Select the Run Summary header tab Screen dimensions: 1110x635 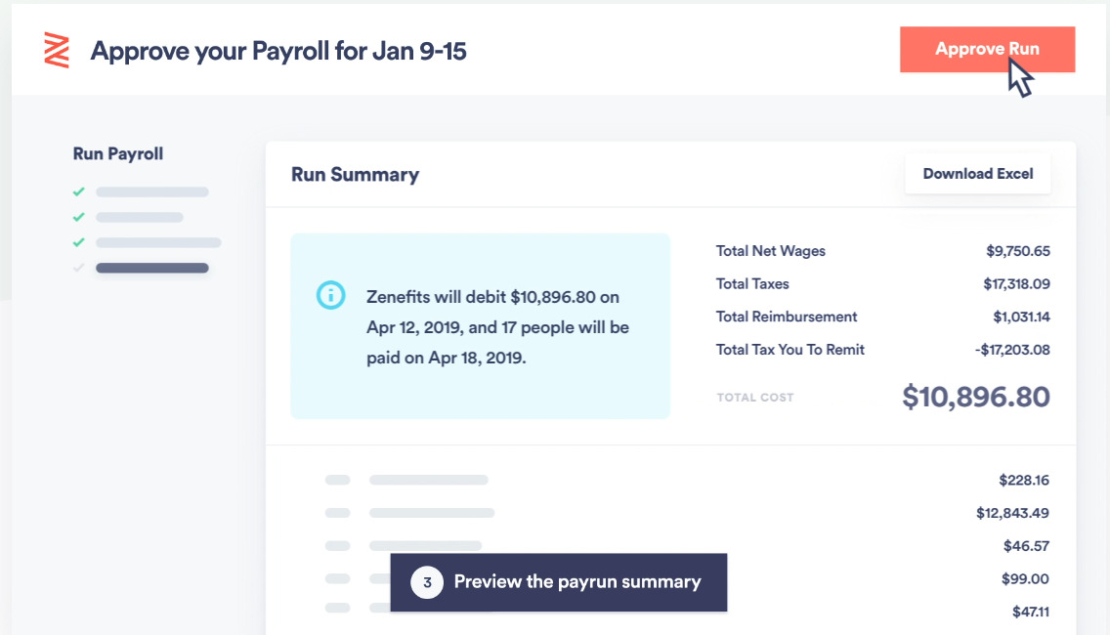pos(355,174)
